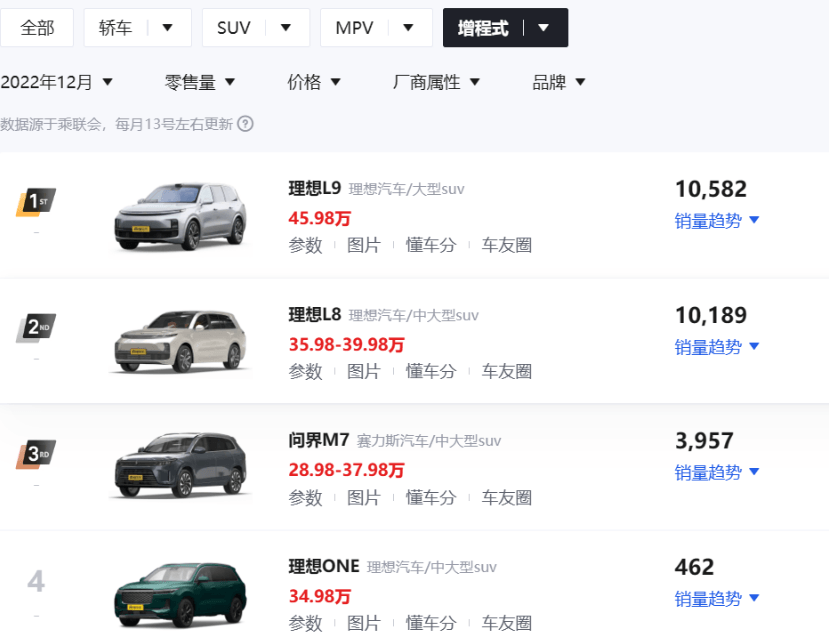
Task: Expand 销量趋势 for 理想ONE
Action: click(717, 599)
